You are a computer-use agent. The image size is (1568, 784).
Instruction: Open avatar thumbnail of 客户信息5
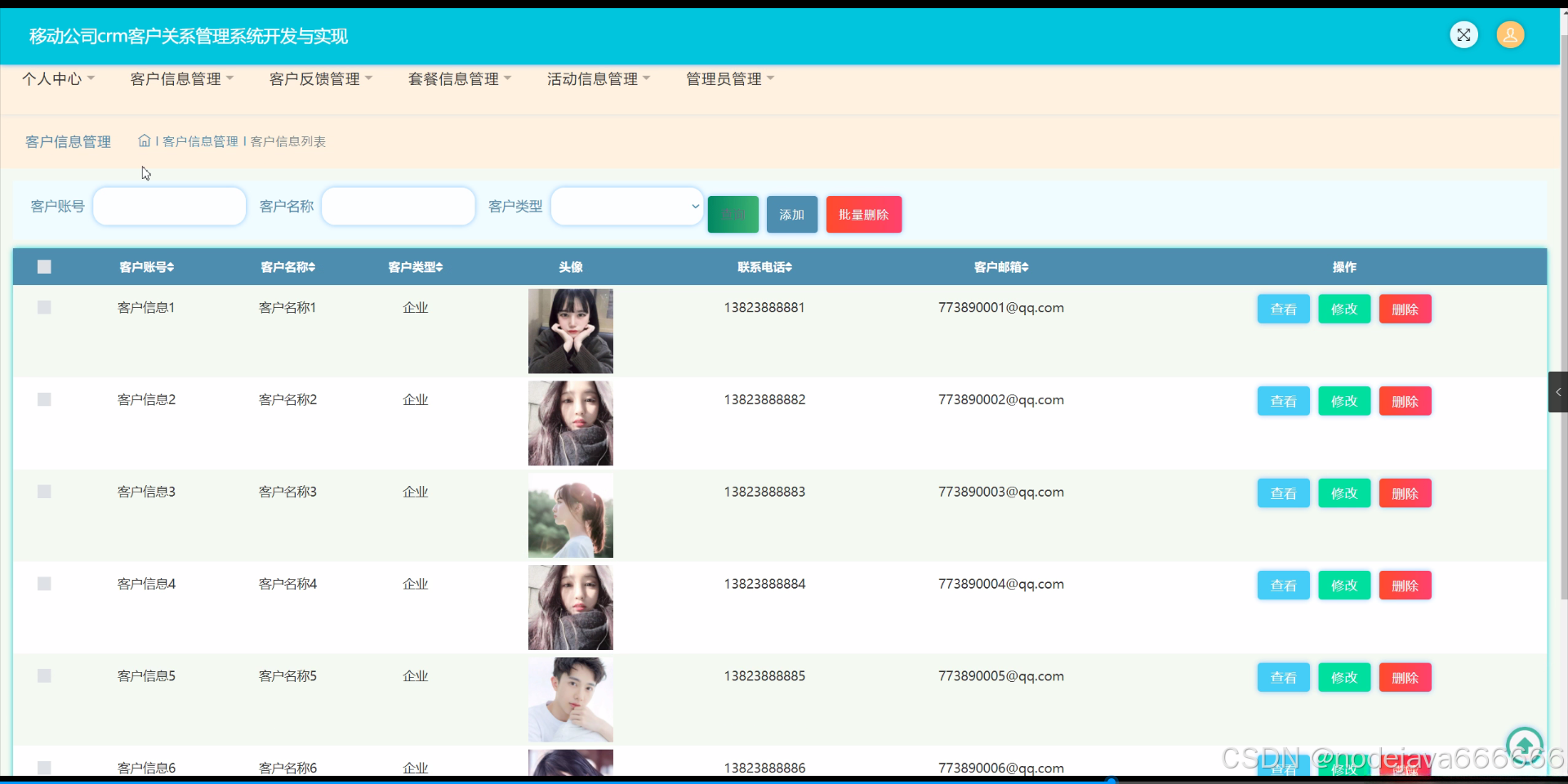(570, 700)
